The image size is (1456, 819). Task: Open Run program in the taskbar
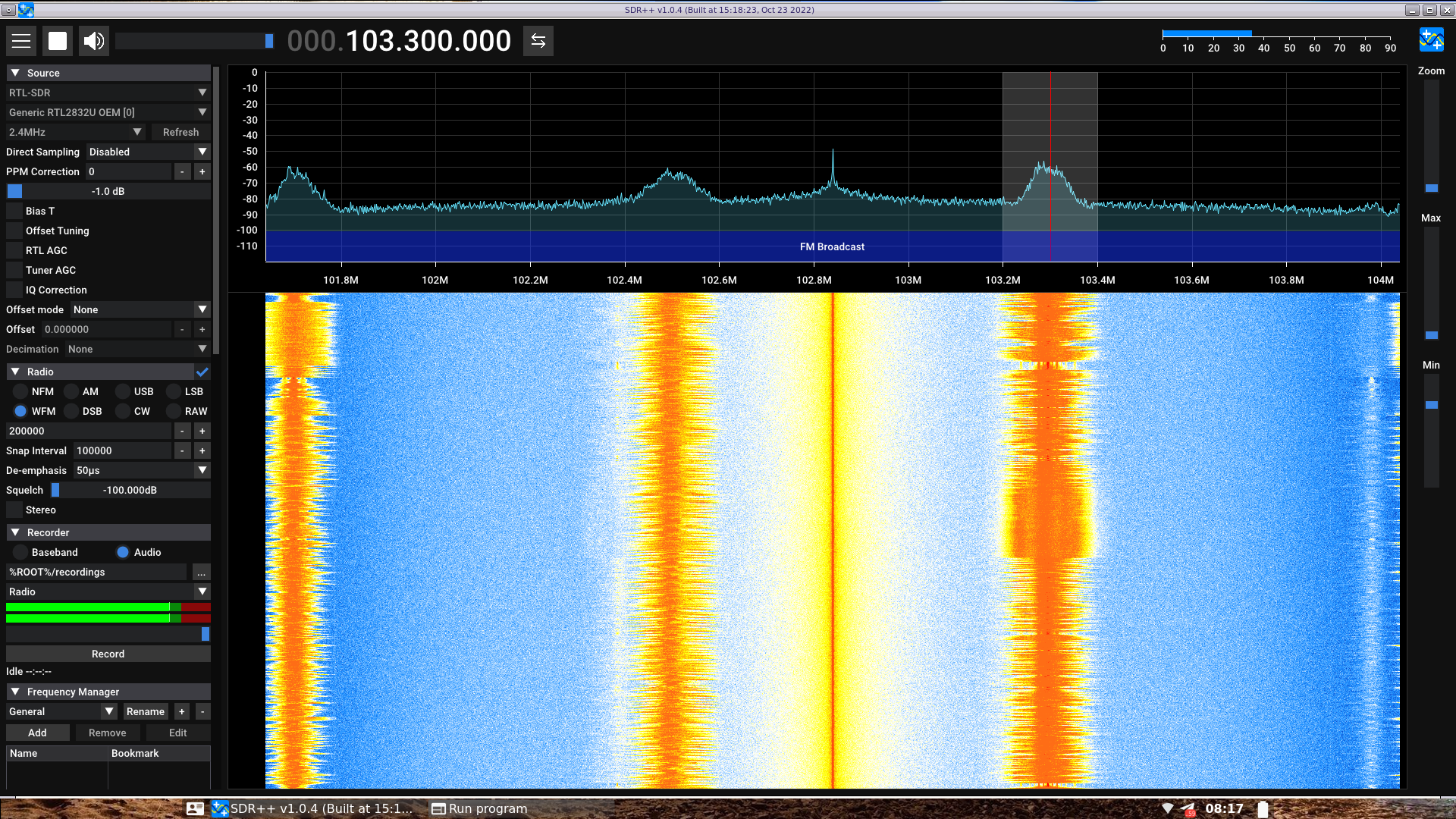click(479, 808)
